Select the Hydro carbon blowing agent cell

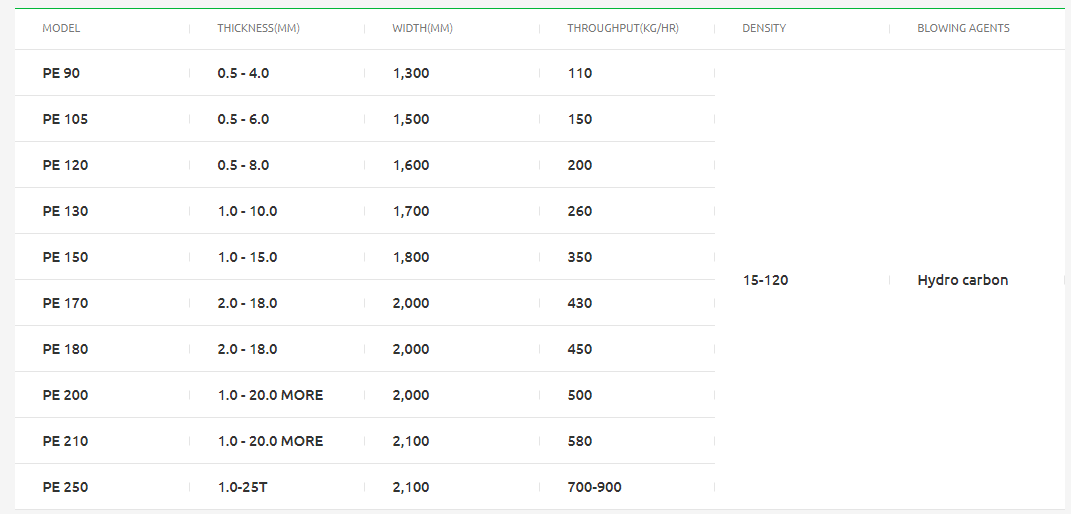(x=962, y=280)
